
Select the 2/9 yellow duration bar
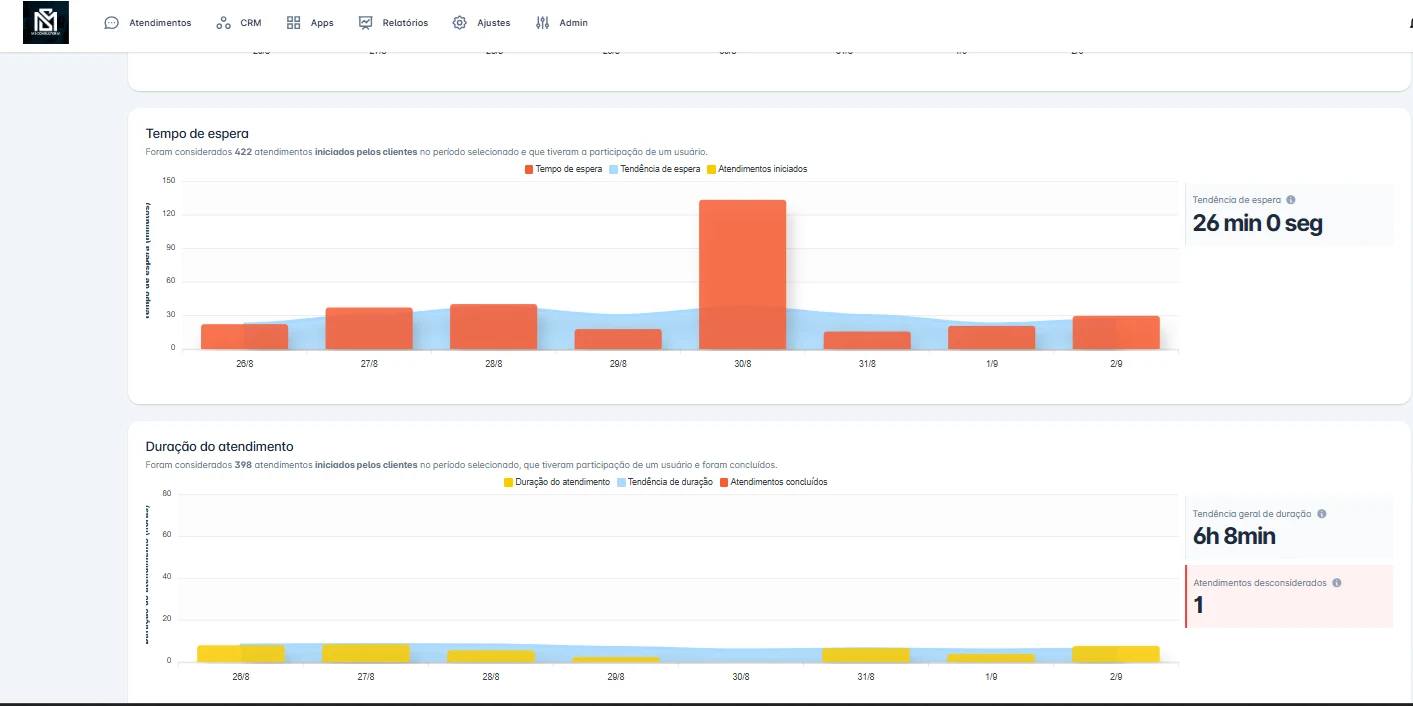[1116, 654]
